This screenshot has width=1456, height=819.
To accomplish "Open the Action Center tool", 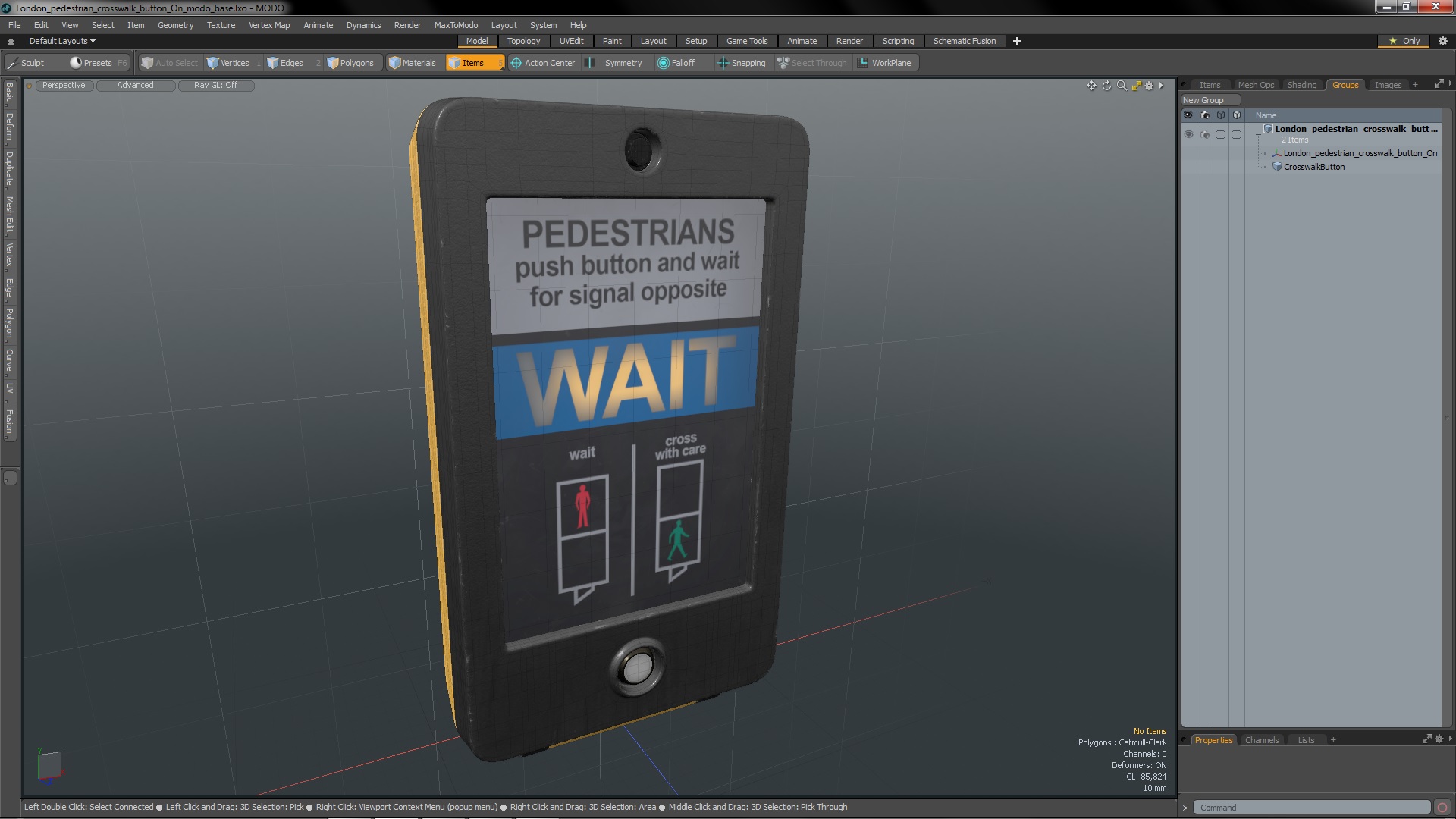I will [x=543, y=63].
